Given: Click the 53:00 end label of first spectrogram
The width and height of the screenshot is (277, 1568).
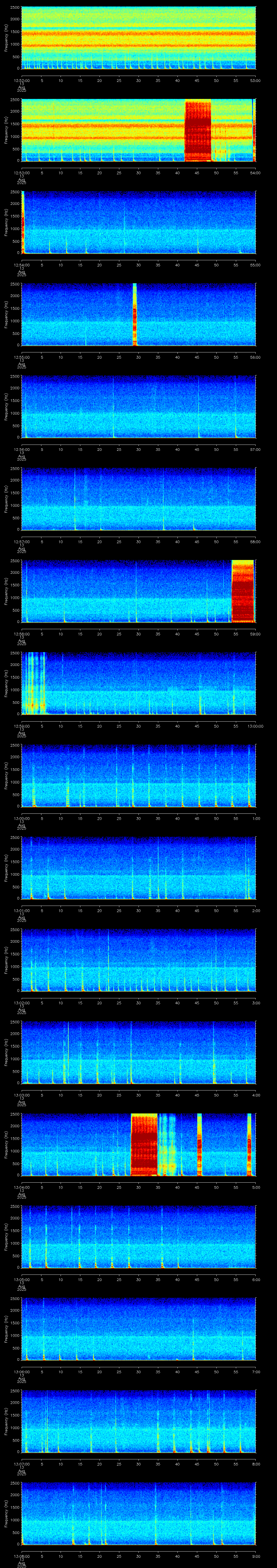Looking at the screenshot, I should [255, 80].
